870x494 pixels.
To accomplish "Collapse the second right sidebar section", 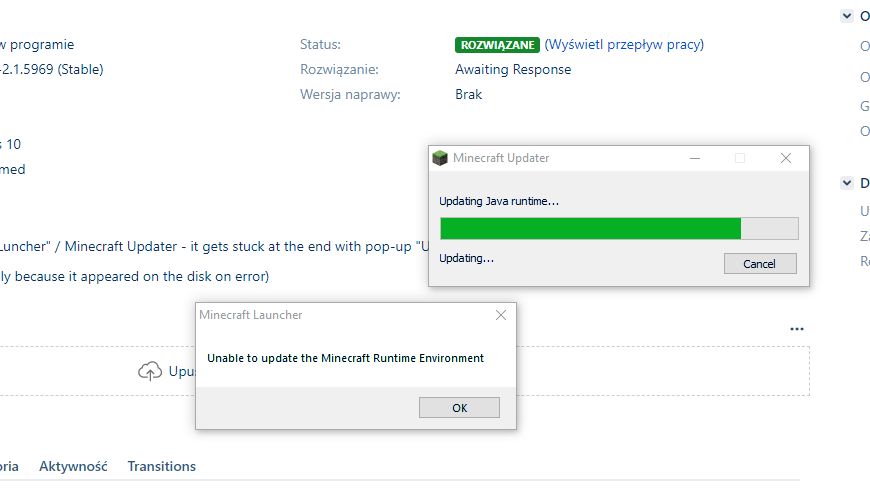I will 847,183.
